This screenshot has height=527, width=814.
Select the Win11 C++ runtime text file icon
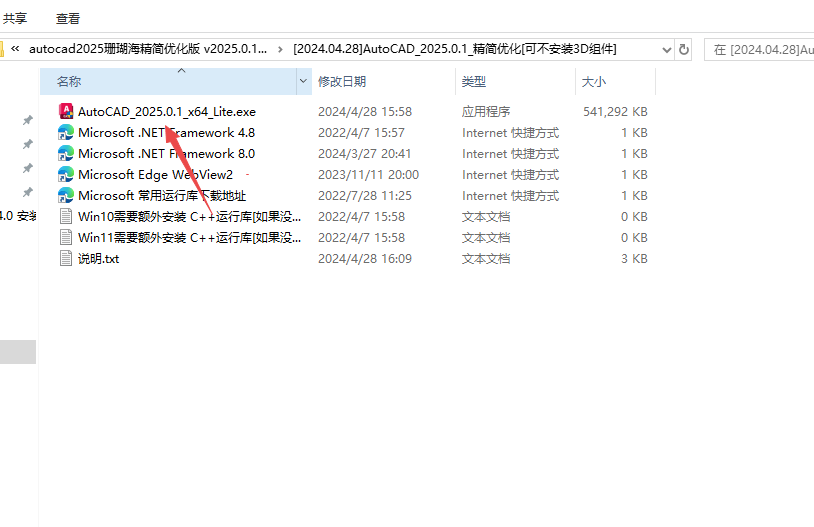[x=66, y=237]
